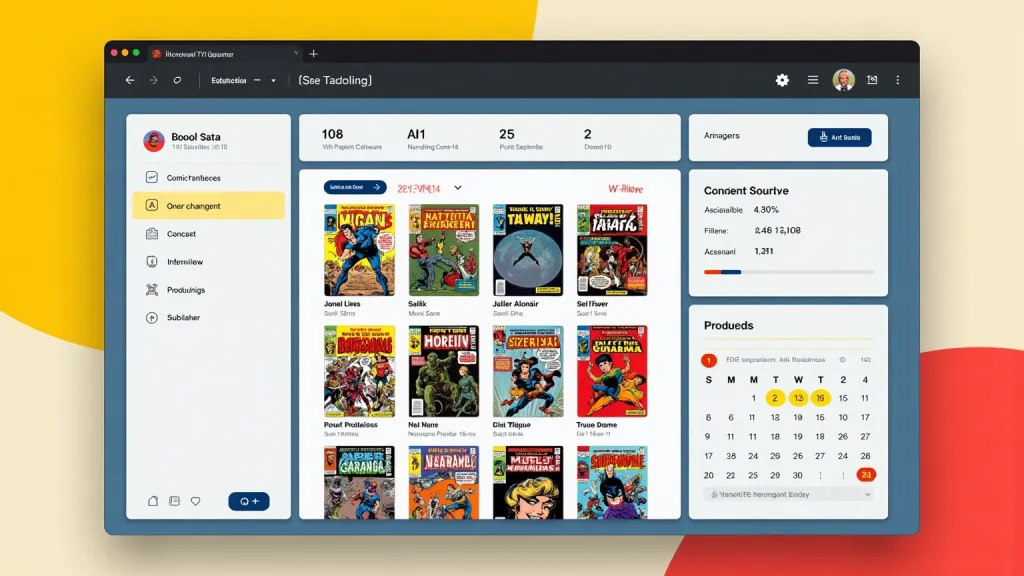This screenshot has width=1024, height=576.
Task: Click the 25 stat in summary bar
Action: [507, 134]
